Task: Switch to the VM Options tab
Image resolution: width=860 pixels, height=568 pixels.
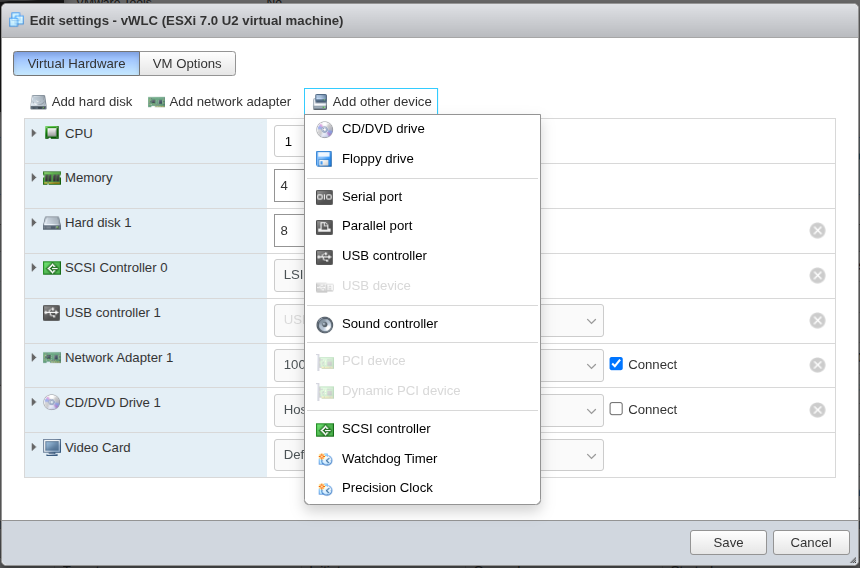Action: pyautogui.click(x=187, y=64)
